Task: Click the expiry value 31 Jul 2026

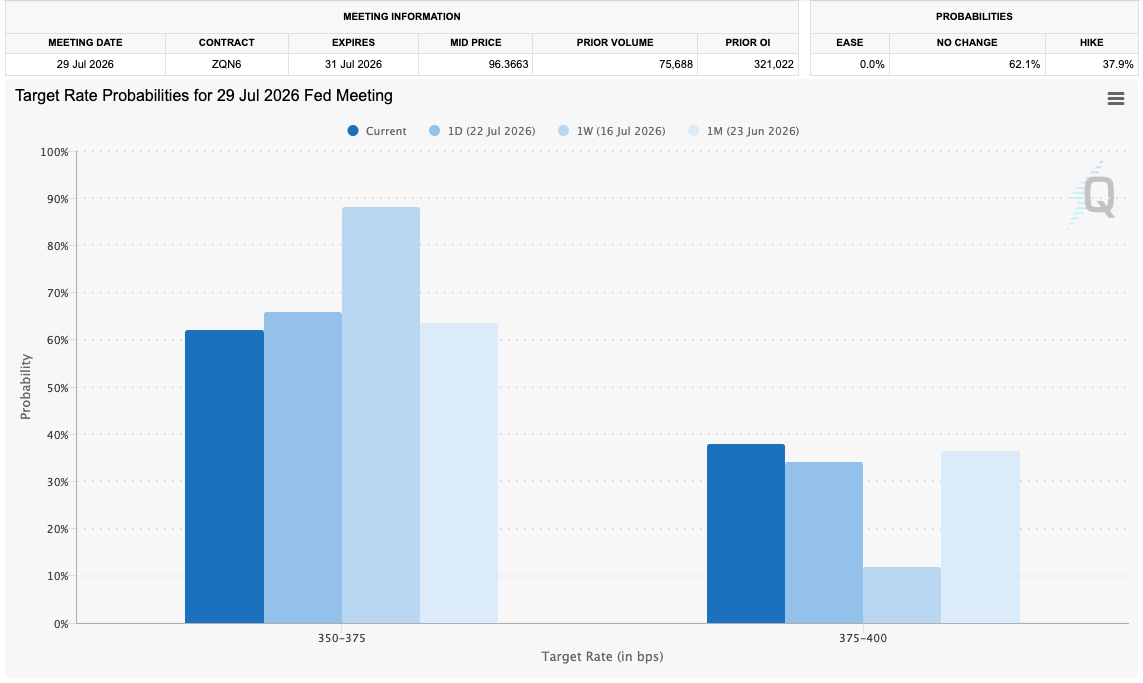Action: tap(354, 64)
